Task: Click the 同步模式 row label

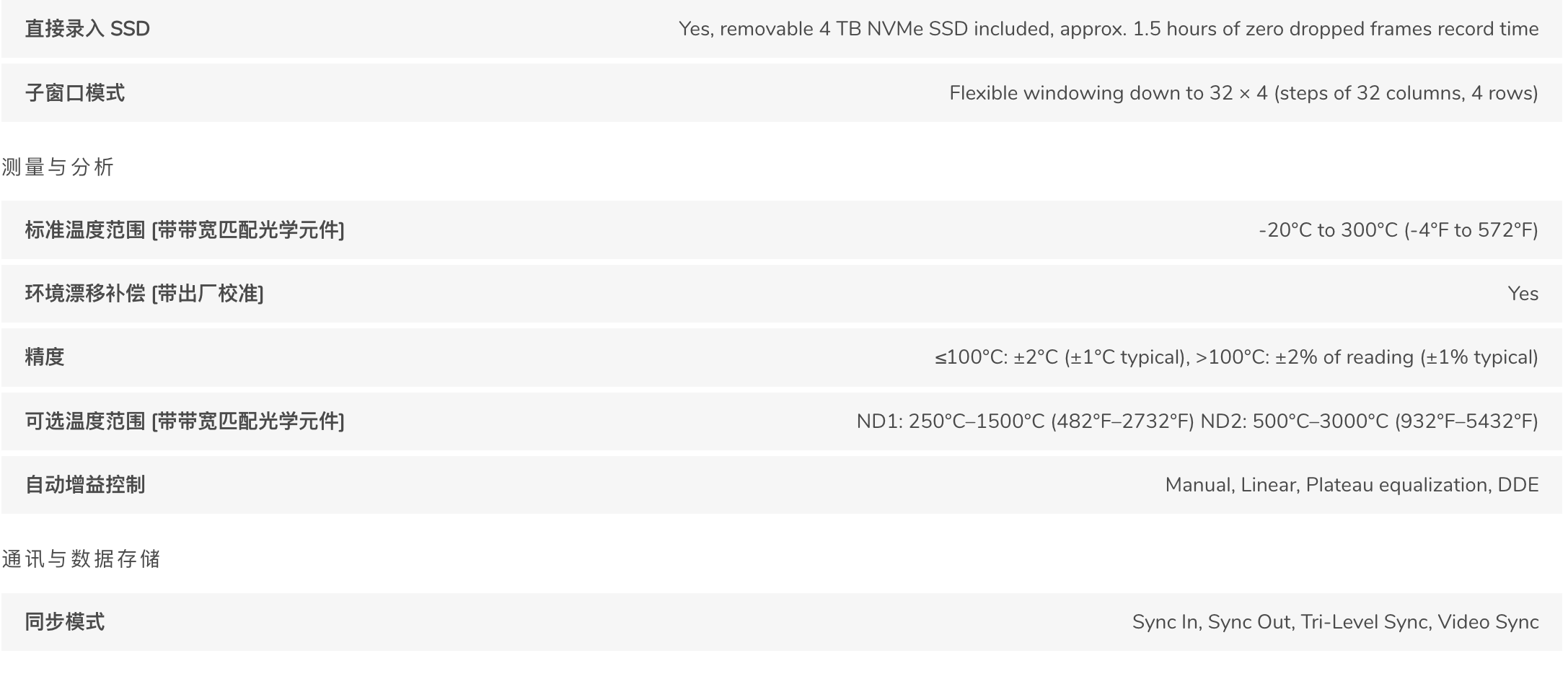Action: click(65, 622)
